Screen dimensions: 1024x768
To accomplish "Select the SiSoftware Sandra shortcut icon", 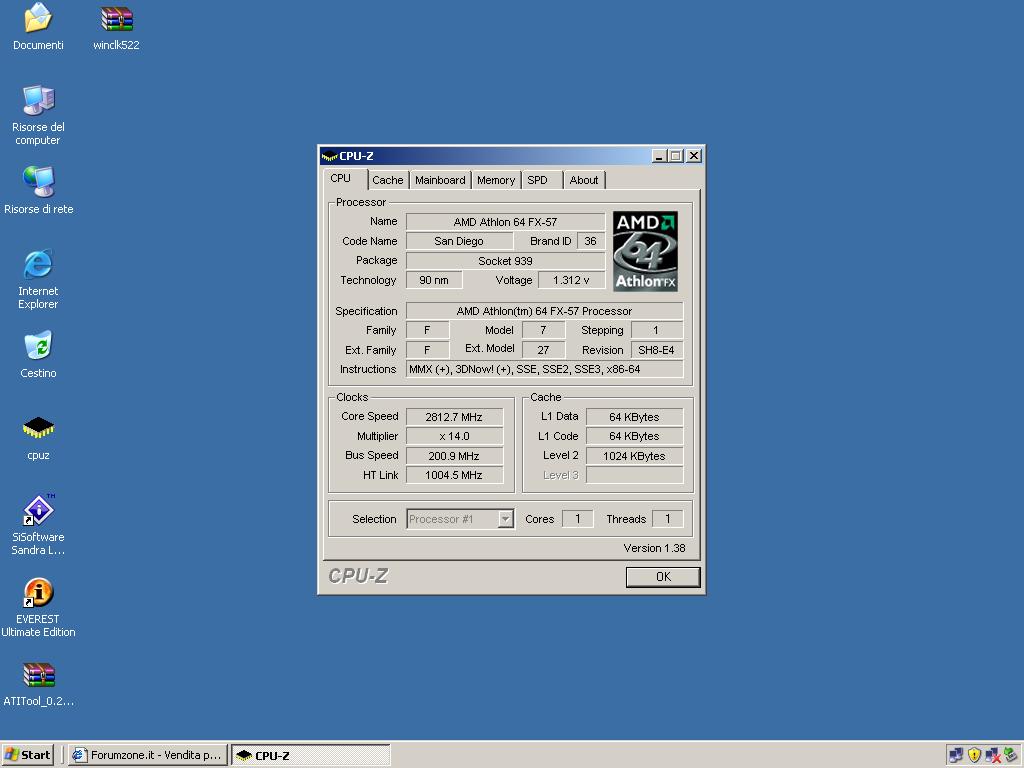I will 38,509.
